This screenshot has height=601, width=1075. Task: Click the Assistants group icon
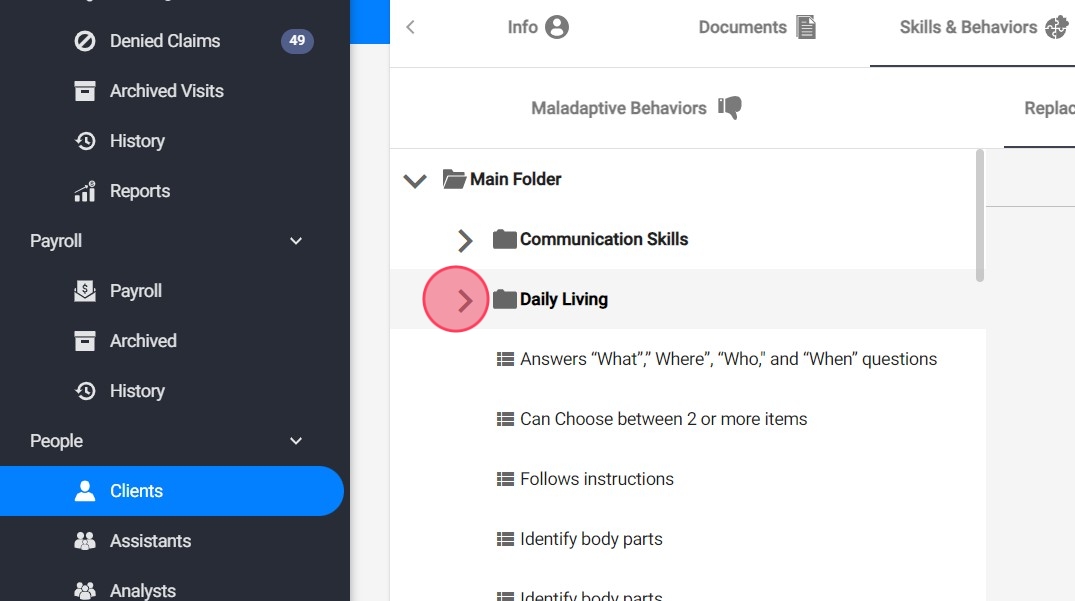coord(85,541)
